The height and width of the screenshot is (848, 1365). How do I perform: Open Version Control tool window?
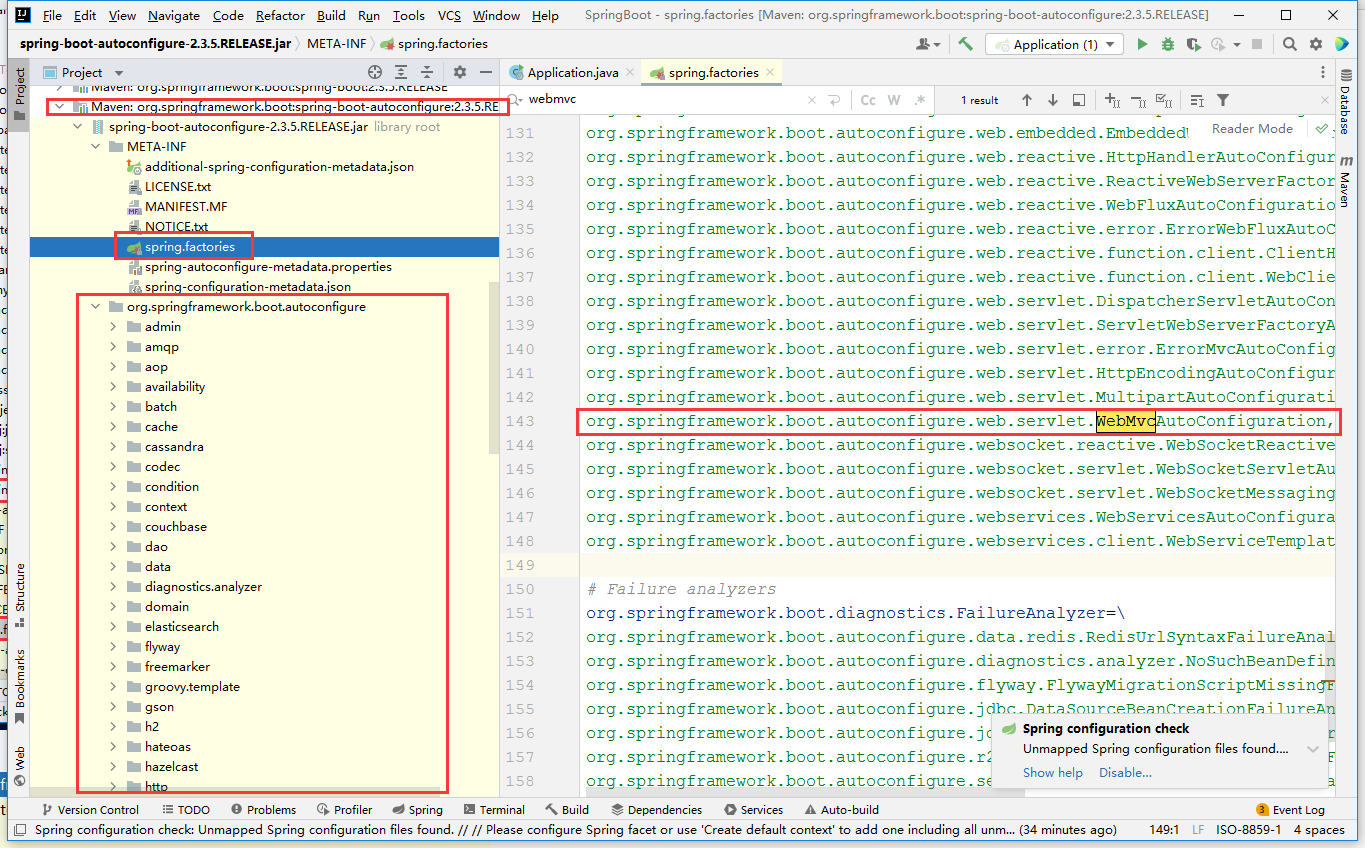click(89, 810)
